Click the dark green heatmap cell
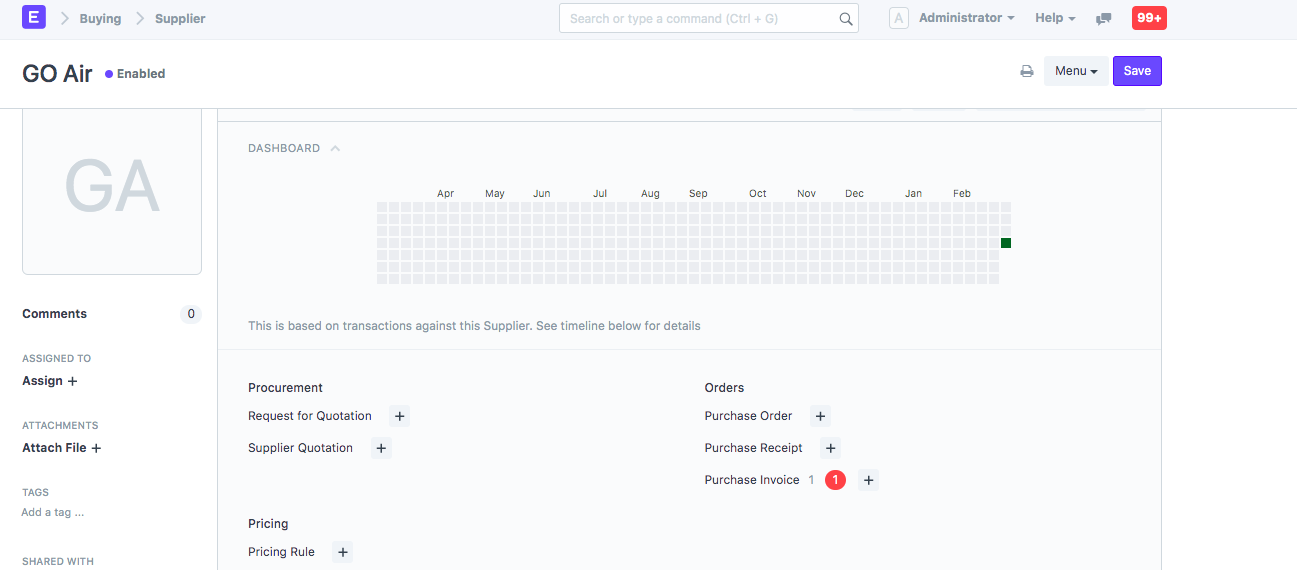Viewport: 1297px width, 570px height. 1006,243
